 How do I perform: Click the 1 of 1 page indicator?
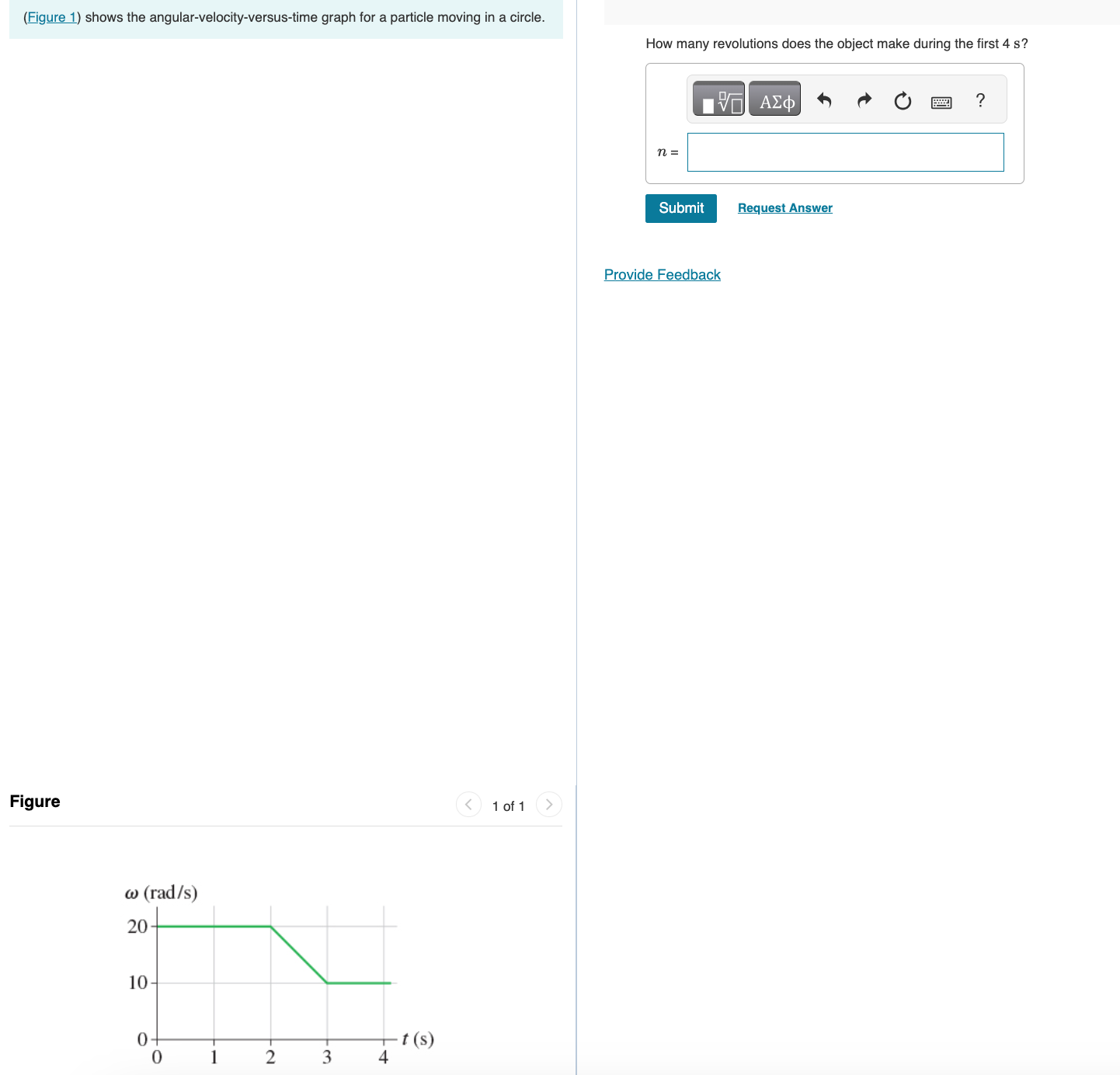pyautogui.click(x=509, y=805)
